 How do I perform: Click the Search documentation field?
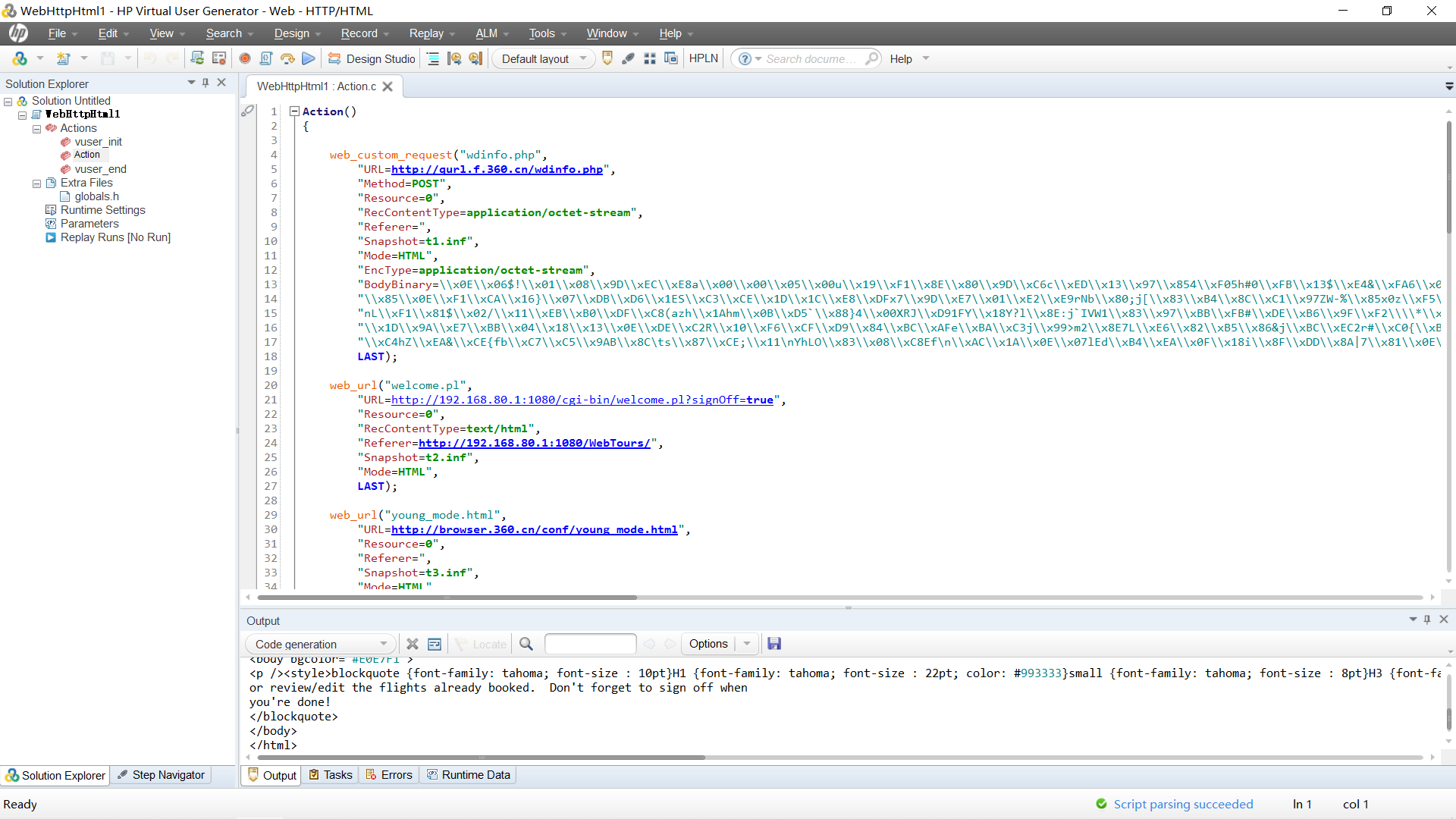click(811, 58)
